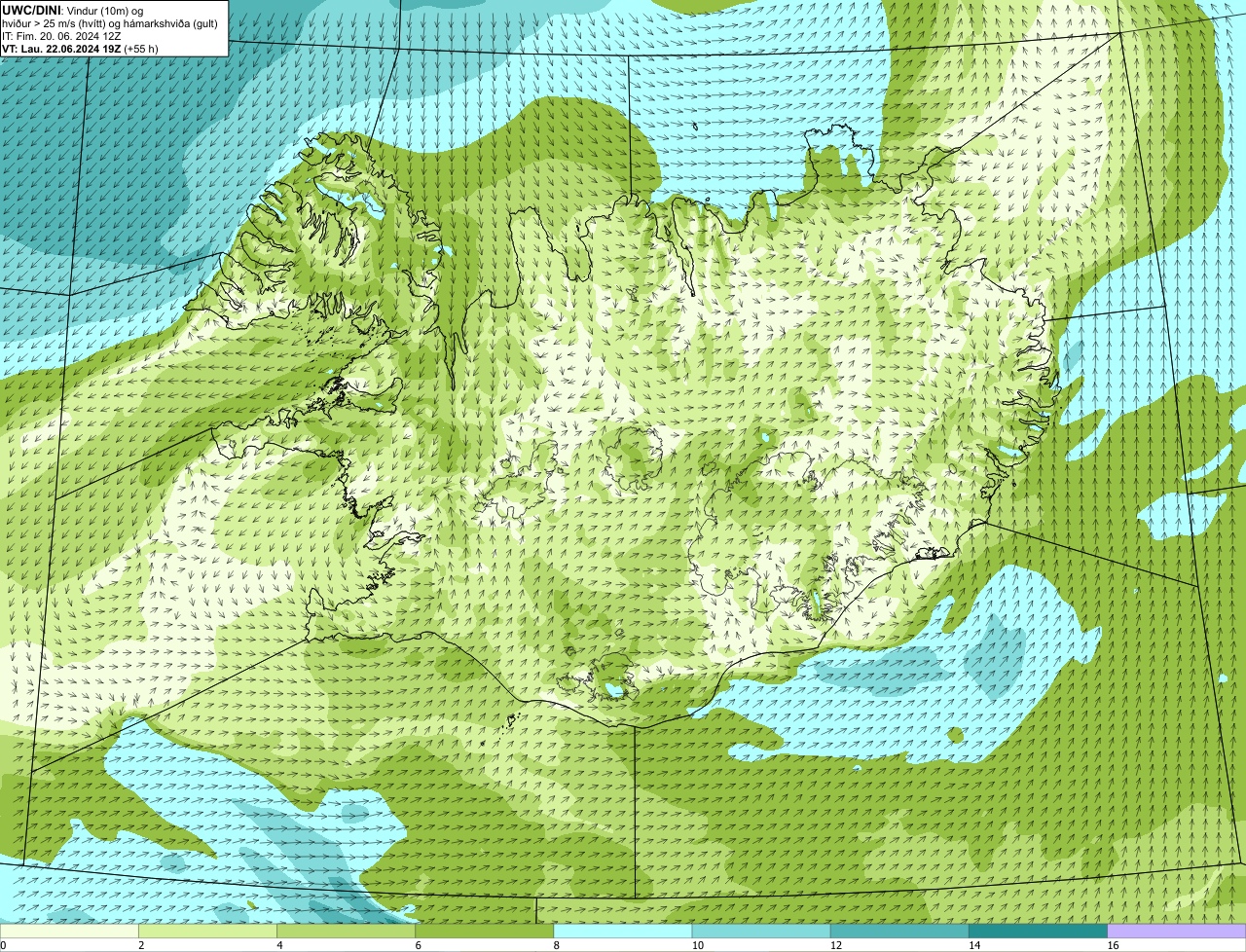Click the legend scale label "0"
This screenshot has height=952, width=1246.
pos(3,945)
